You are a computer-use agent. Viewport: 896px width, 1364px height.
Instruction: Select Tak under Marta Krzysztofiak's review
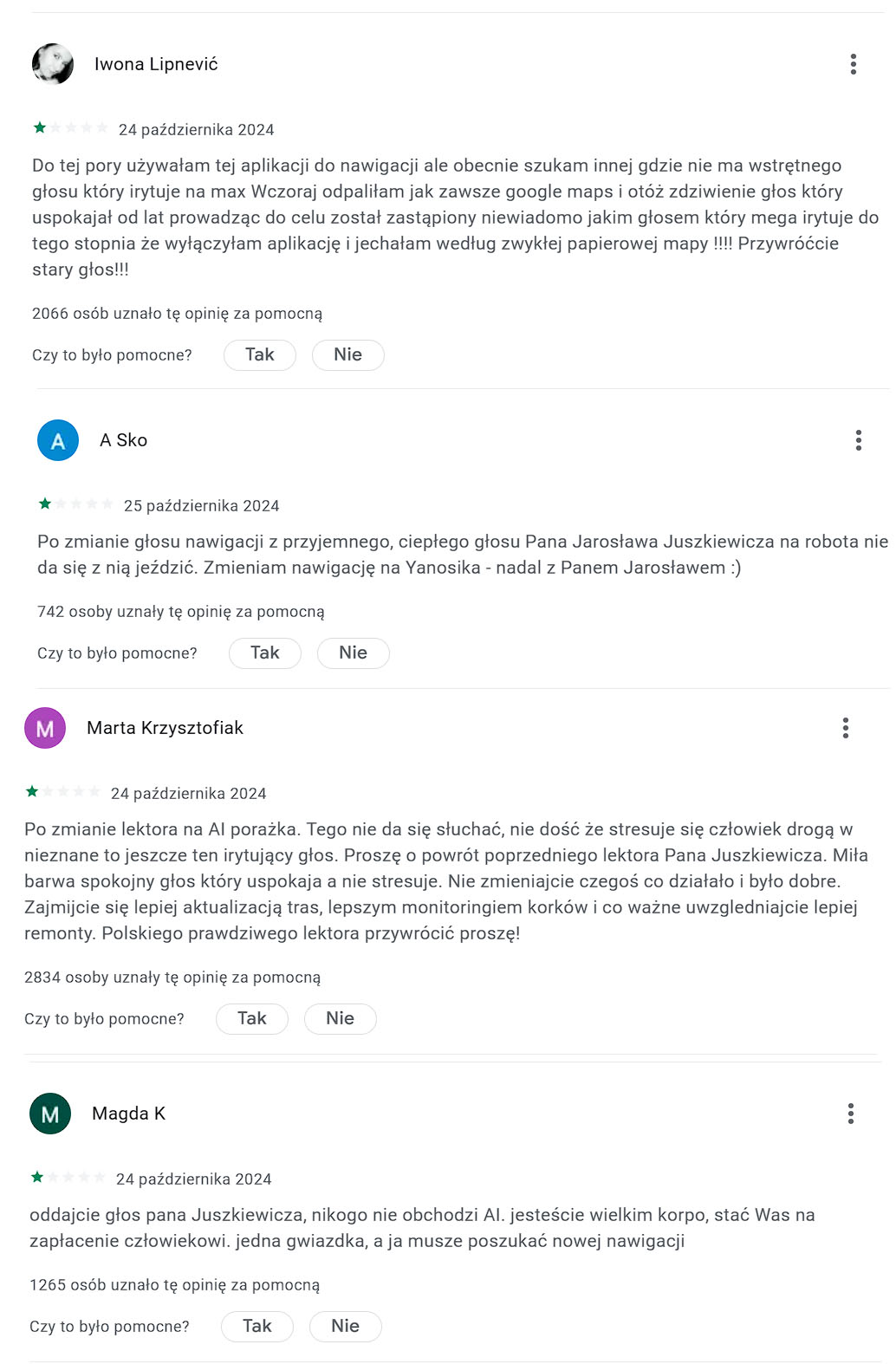click(x=252, y=1018)
